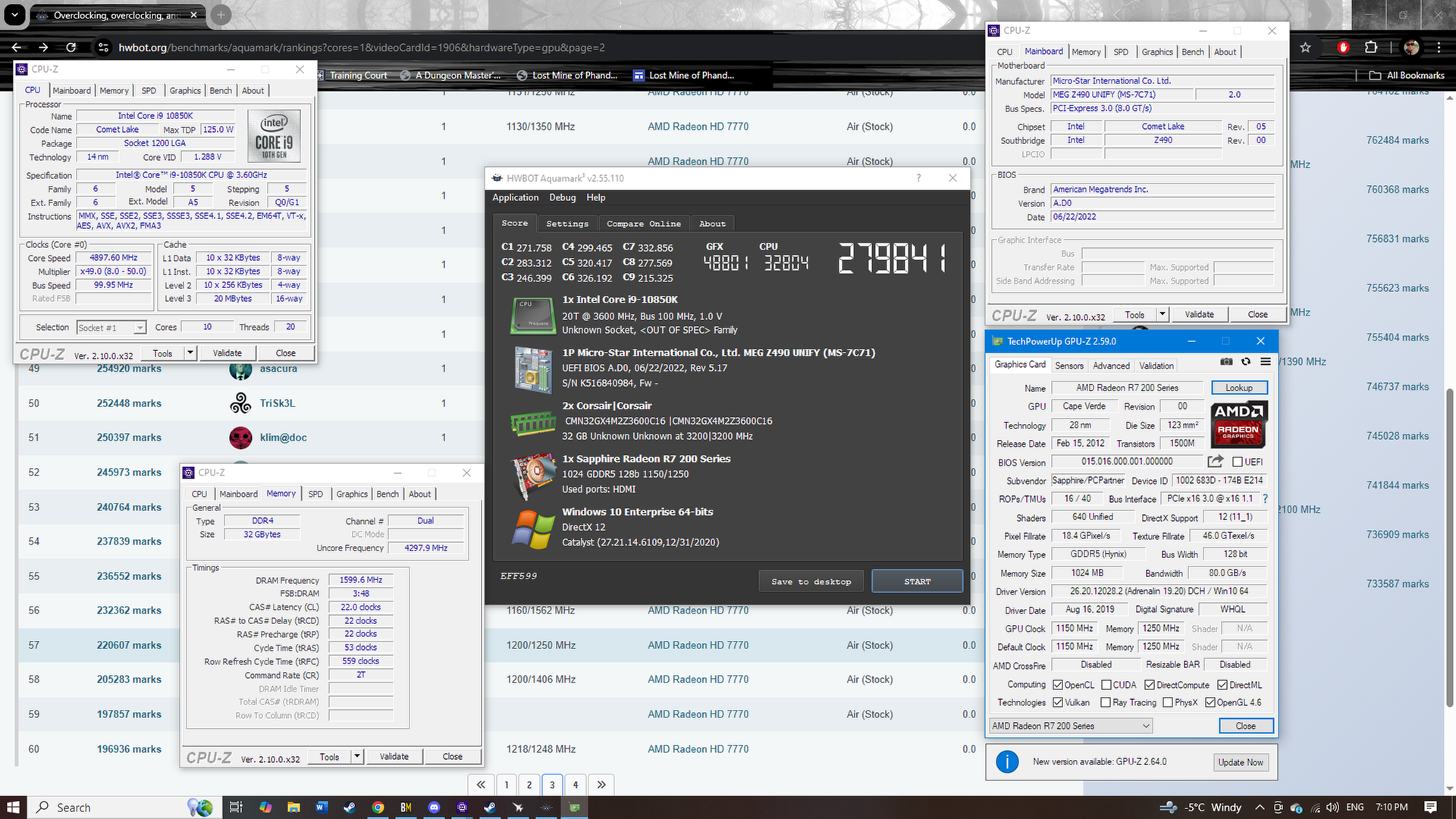The image size is (1456, 819).
Task: Open the BM app in the taskbar
Action: tap(406, 807)
